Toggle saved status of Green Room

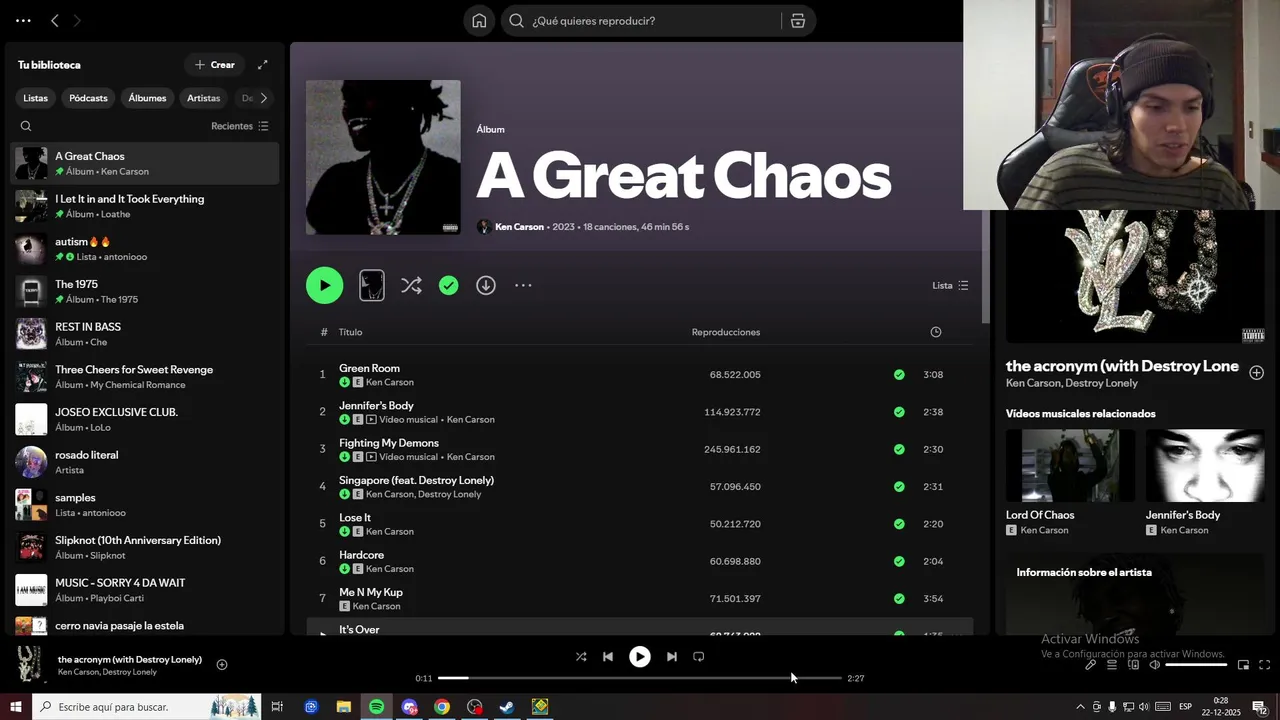point(899,375)
